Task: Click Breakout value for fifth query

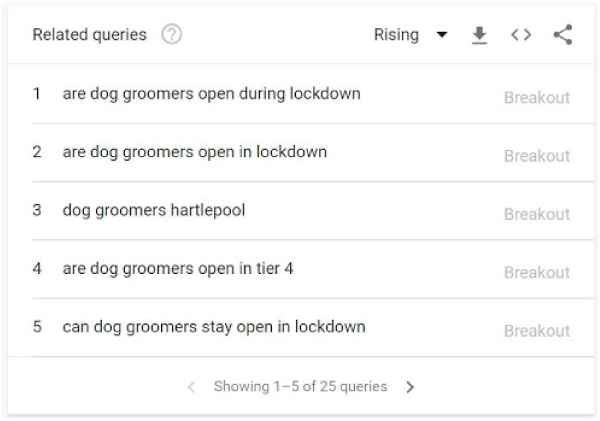Action: coord(537,331)
